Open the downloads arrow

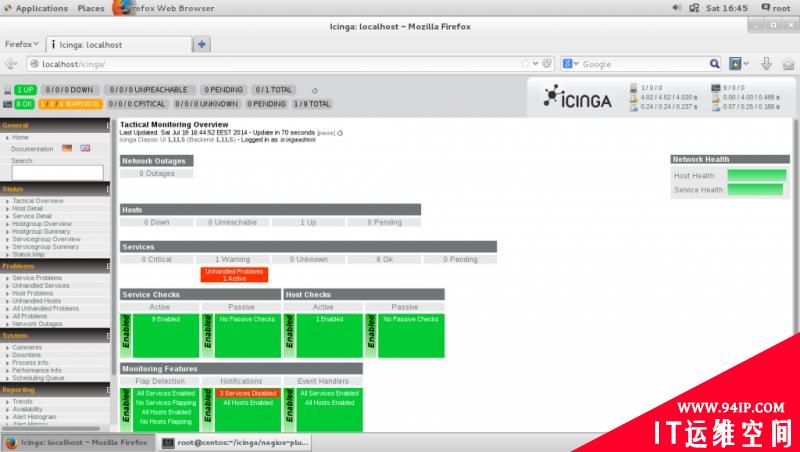click(x=766, y=64)
